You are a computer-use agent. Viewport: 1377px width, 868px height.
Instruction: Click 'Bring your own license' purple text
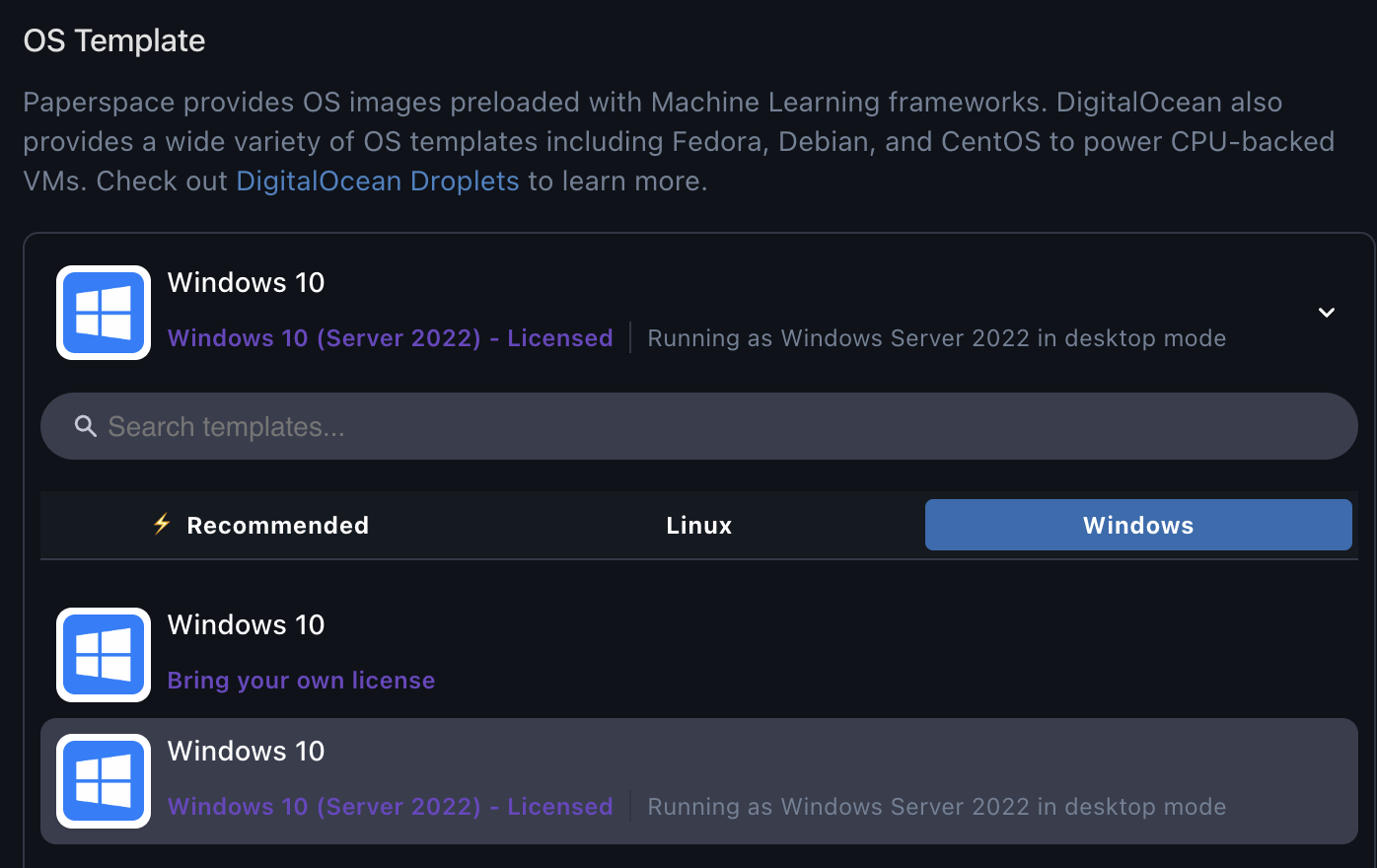[x=301, y=681]
